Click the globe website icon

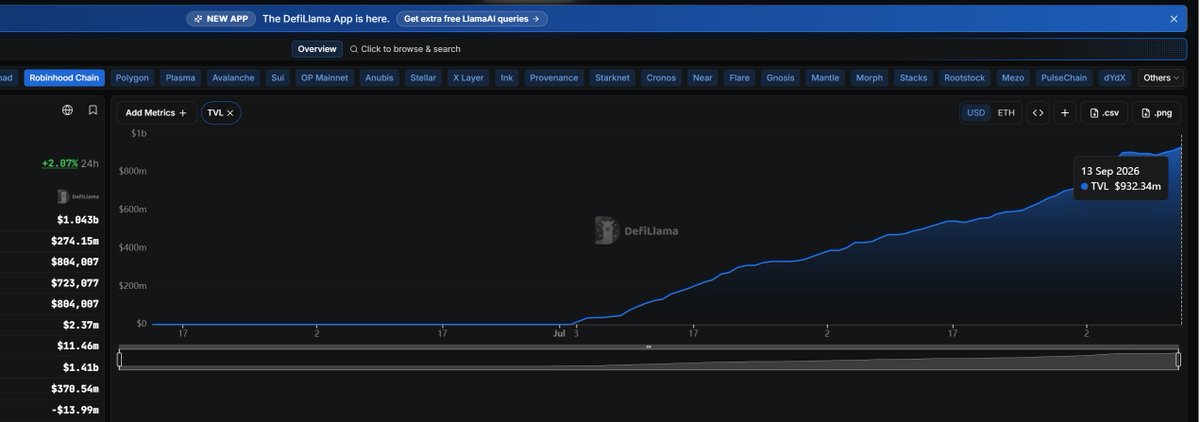[x=67, y=110]
